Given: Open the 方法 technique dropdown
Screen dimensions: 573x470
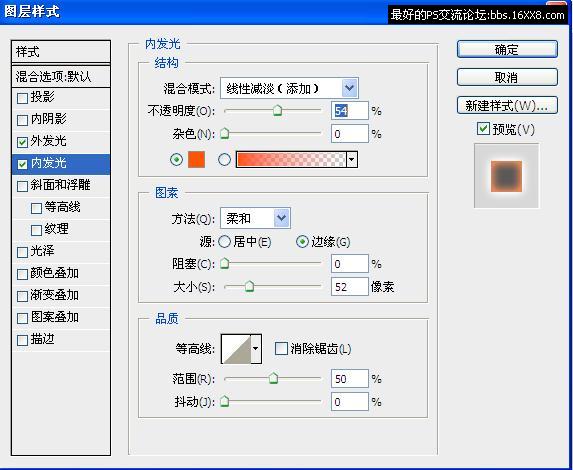Looking at the screenshot, I should tap(255, 218).
